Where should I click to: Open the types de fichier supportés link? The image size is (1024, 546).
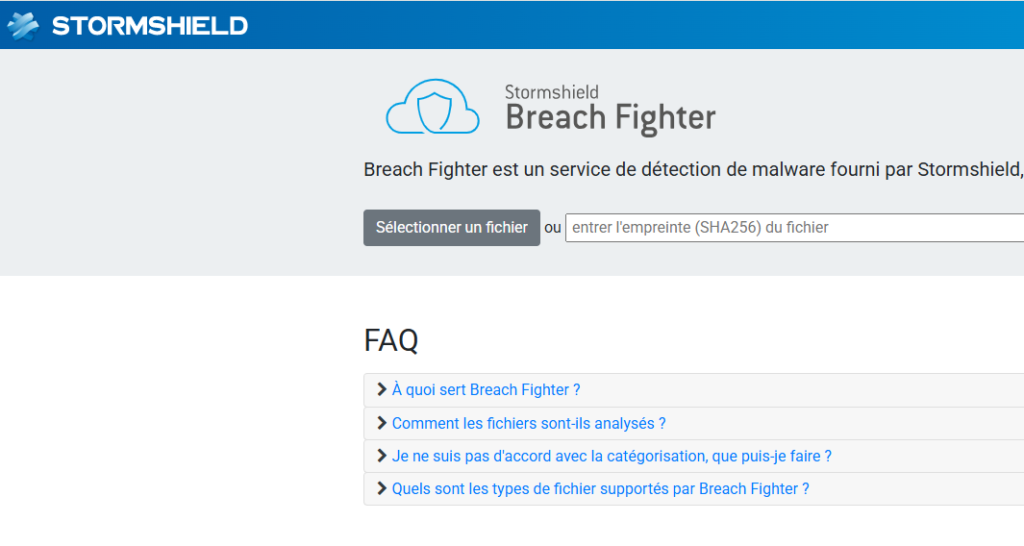click(600, 490)
